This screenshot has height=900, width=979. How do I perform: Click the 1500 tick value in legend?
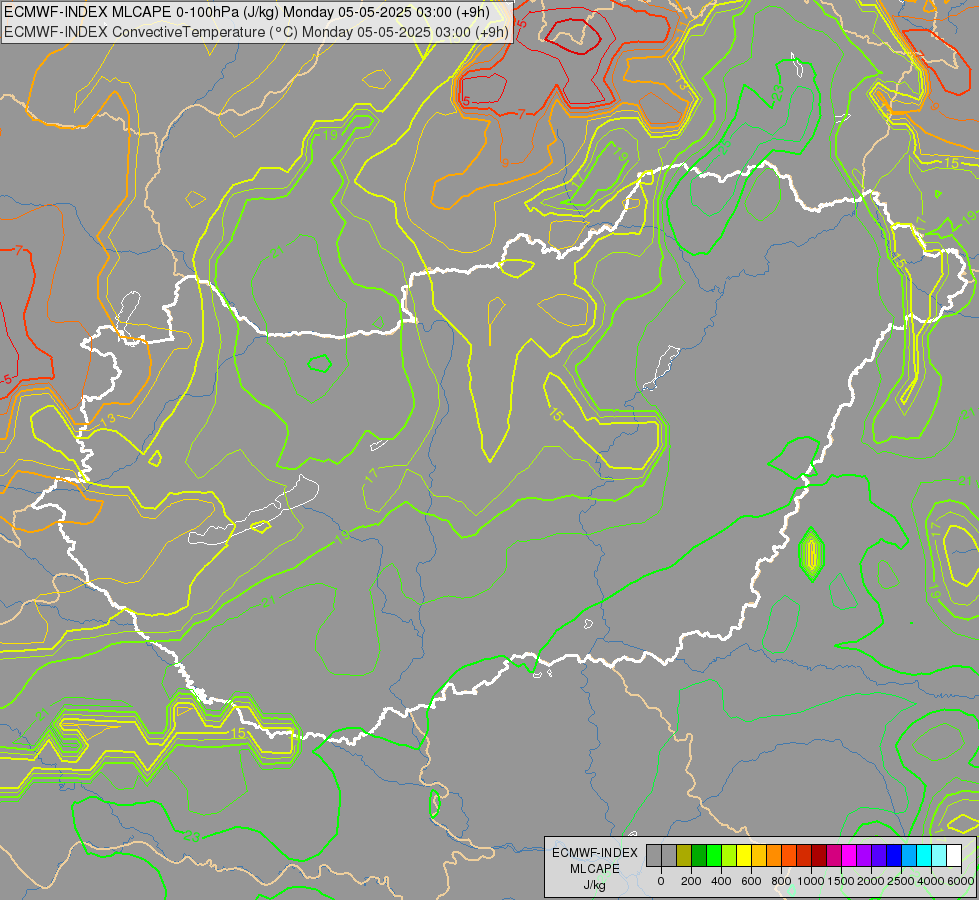tap(841, 881)
